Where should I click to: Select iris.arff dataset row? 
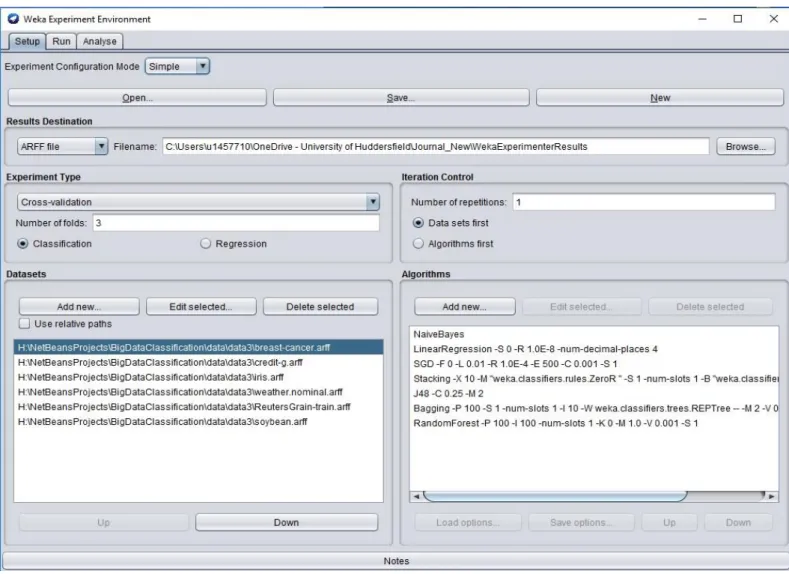click(198, 377)
